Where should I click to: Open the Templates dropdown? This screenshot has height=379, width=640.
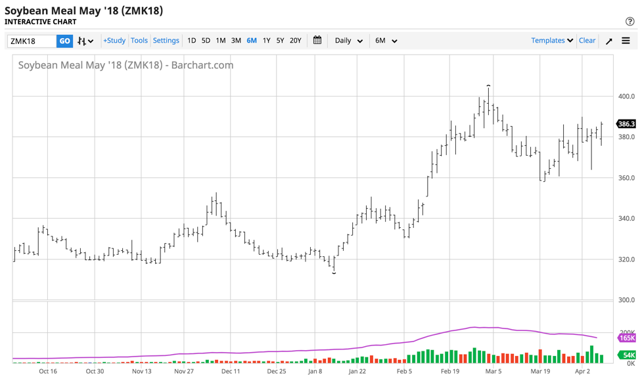pos(552,40)
